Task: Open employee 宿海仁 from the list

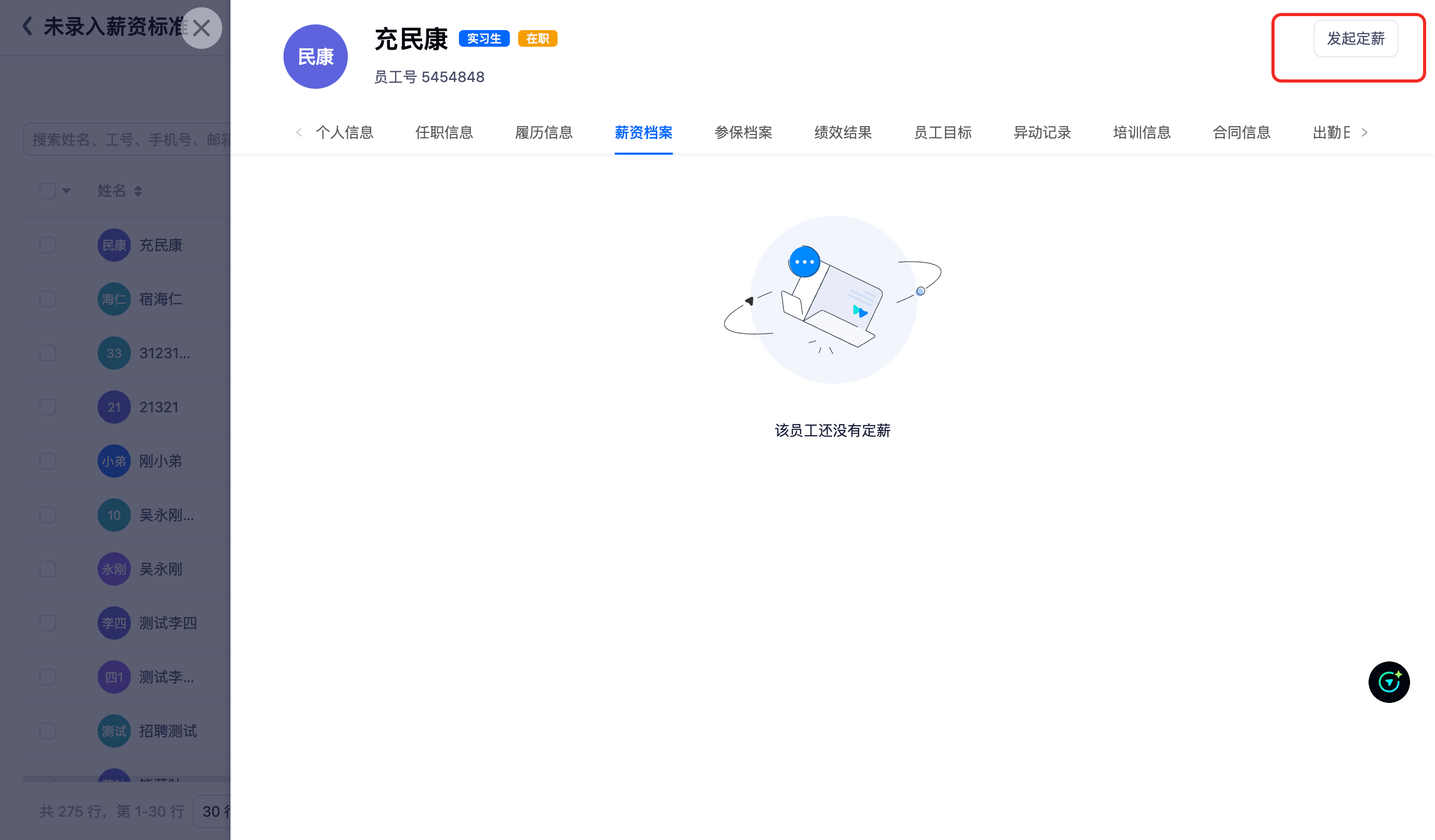Action: [160, 299]
